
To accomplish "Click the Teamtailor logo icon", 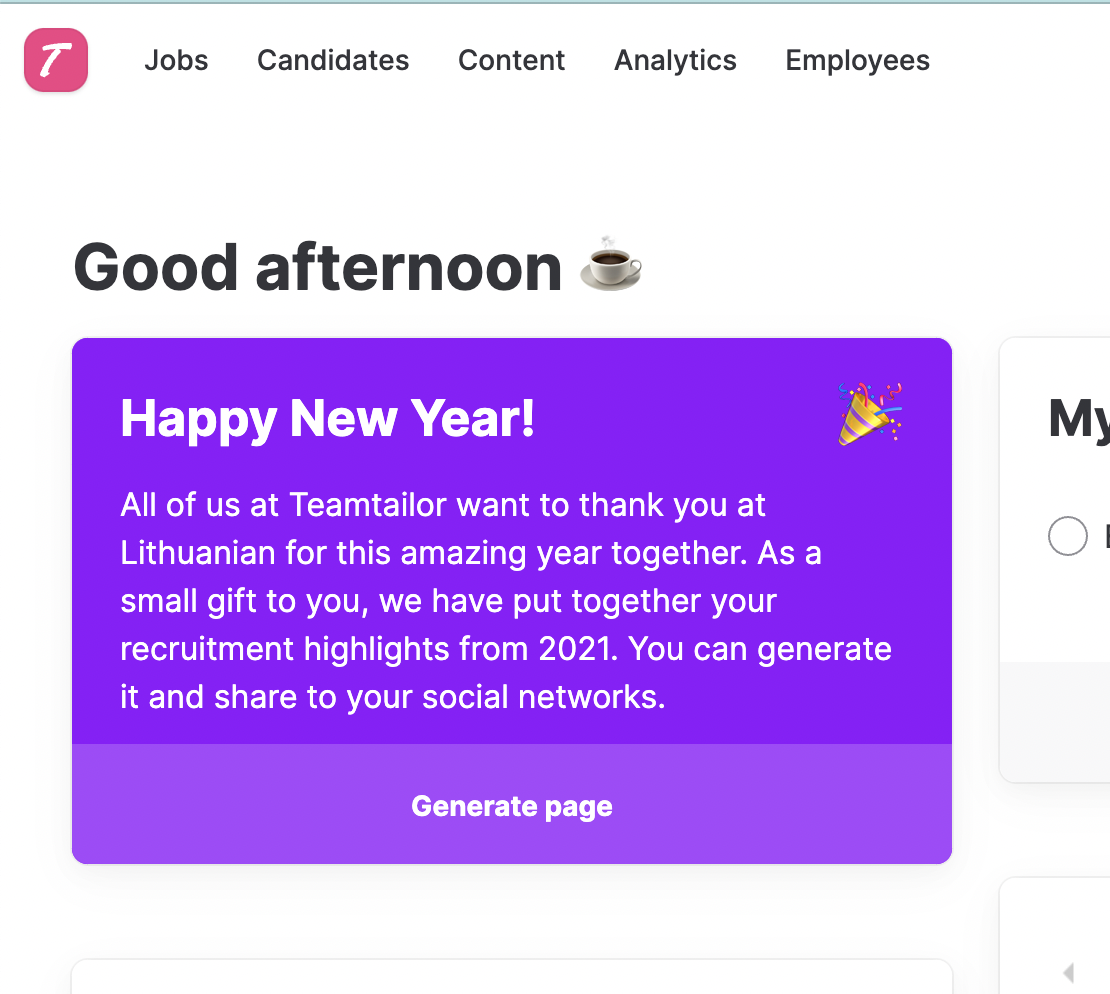I will click(56, 60).
